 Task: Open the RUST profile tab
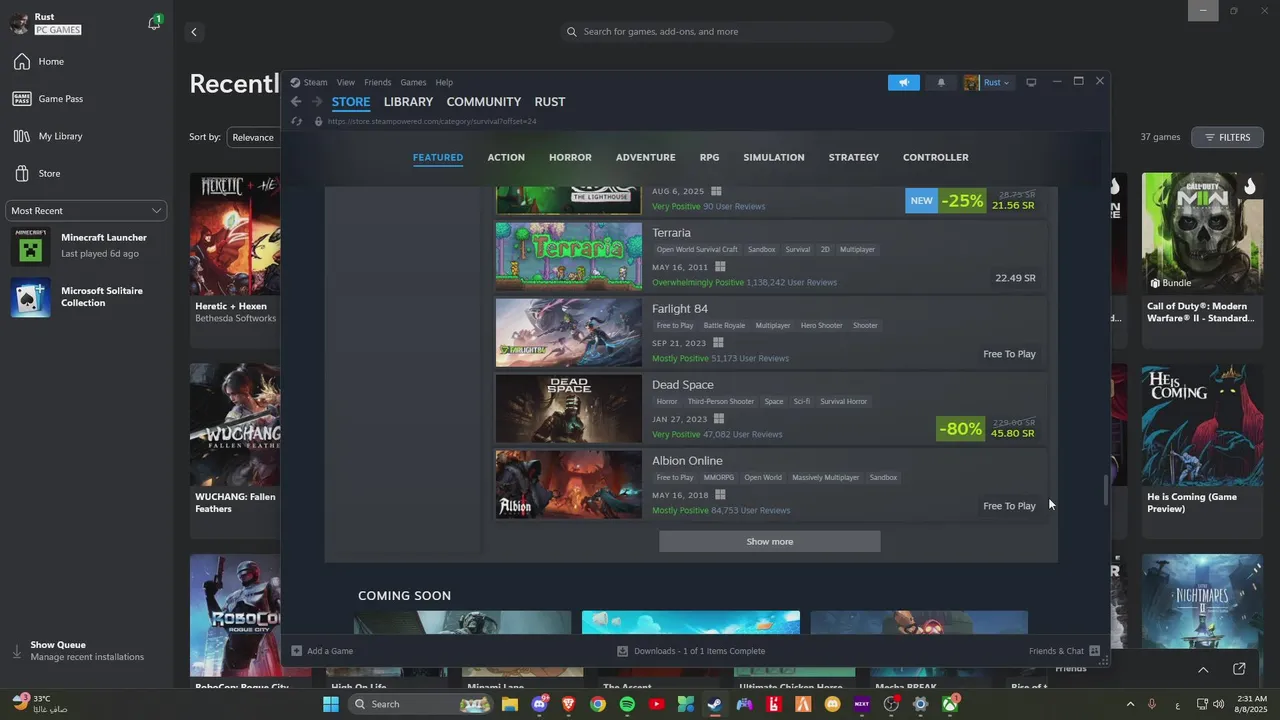click(550, 102)
